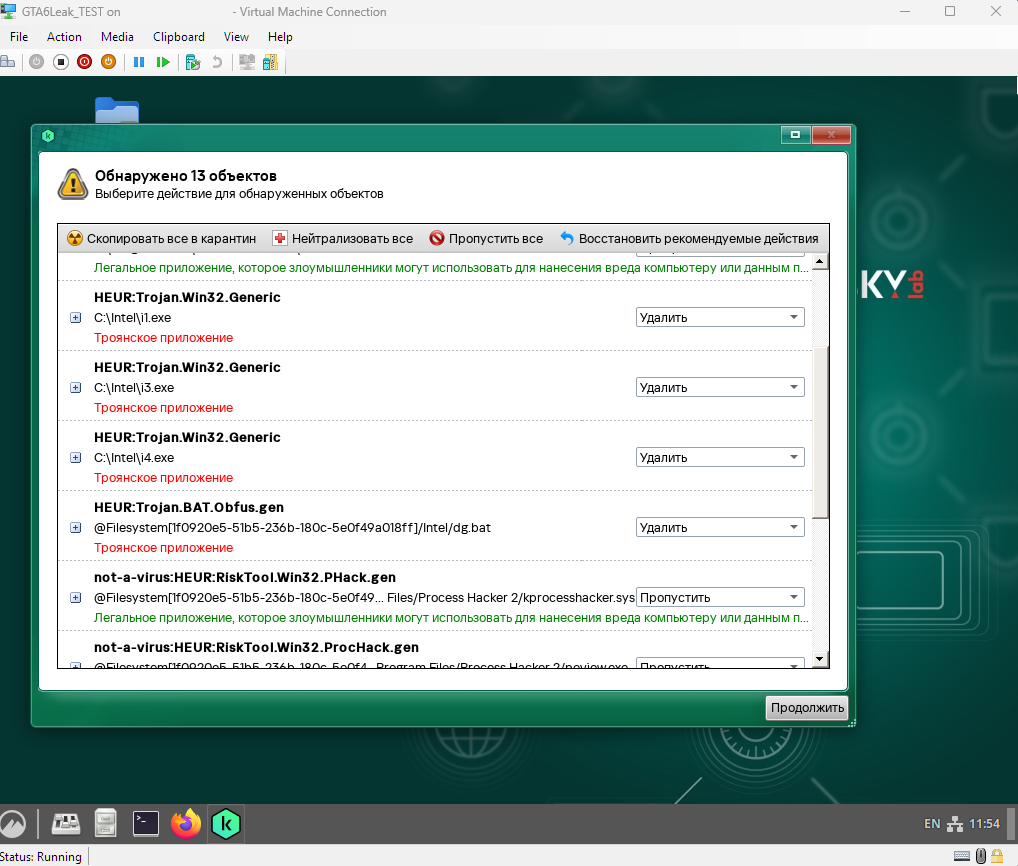This screenshot has height=866, width=1018.
Task: Launch Firefox from the taskbar
Action: [186, 824]
